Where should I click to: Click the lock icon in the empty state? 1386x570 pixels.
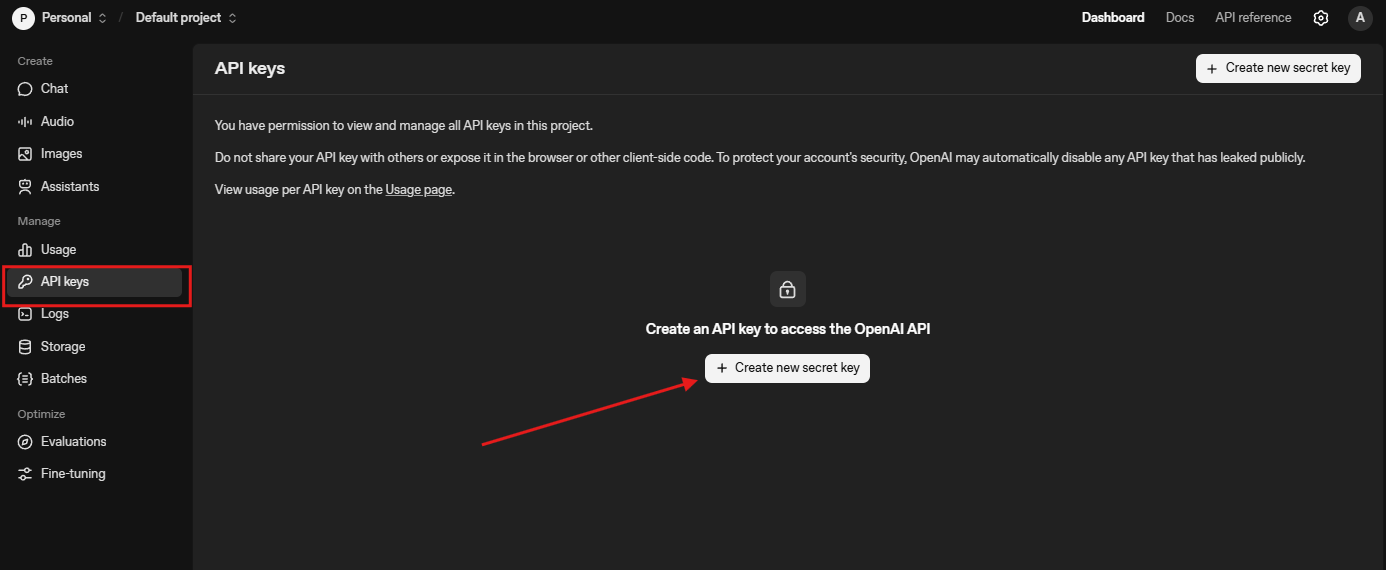coord(788,289)
